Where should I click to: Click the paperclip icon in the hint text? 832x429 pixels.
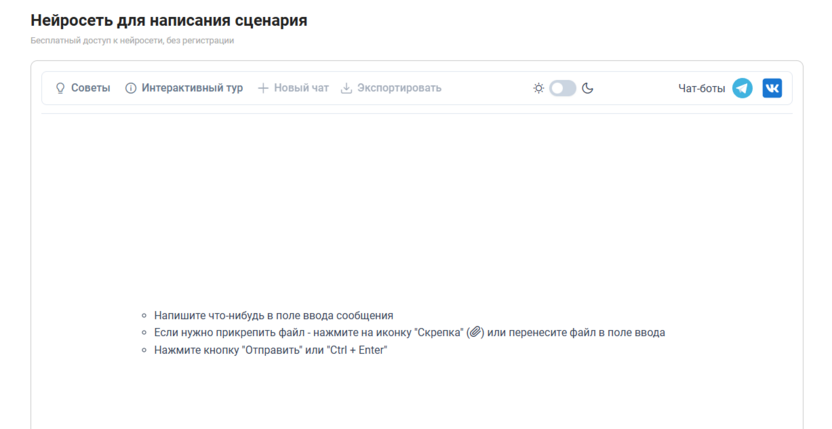475,332
